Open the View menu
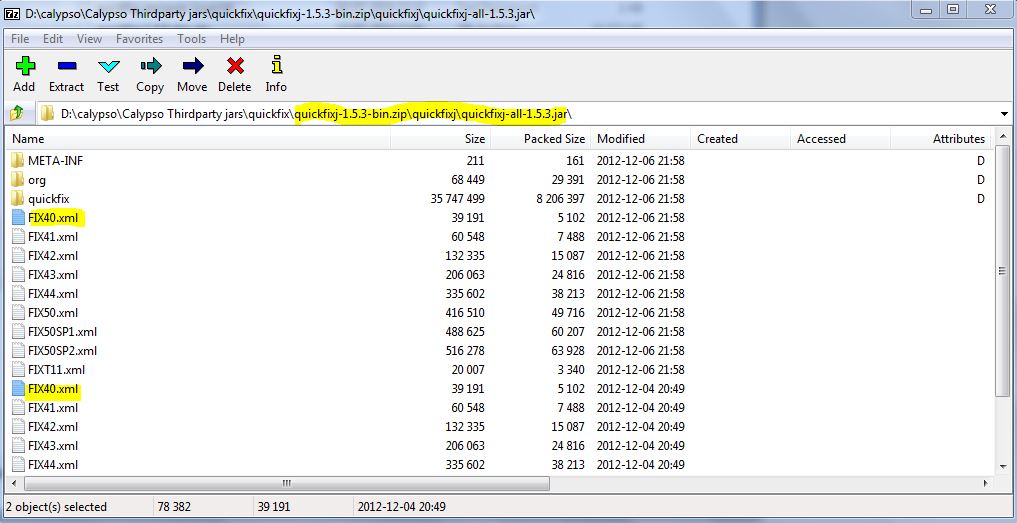The image size is (1017, 523). coord(90,39)
